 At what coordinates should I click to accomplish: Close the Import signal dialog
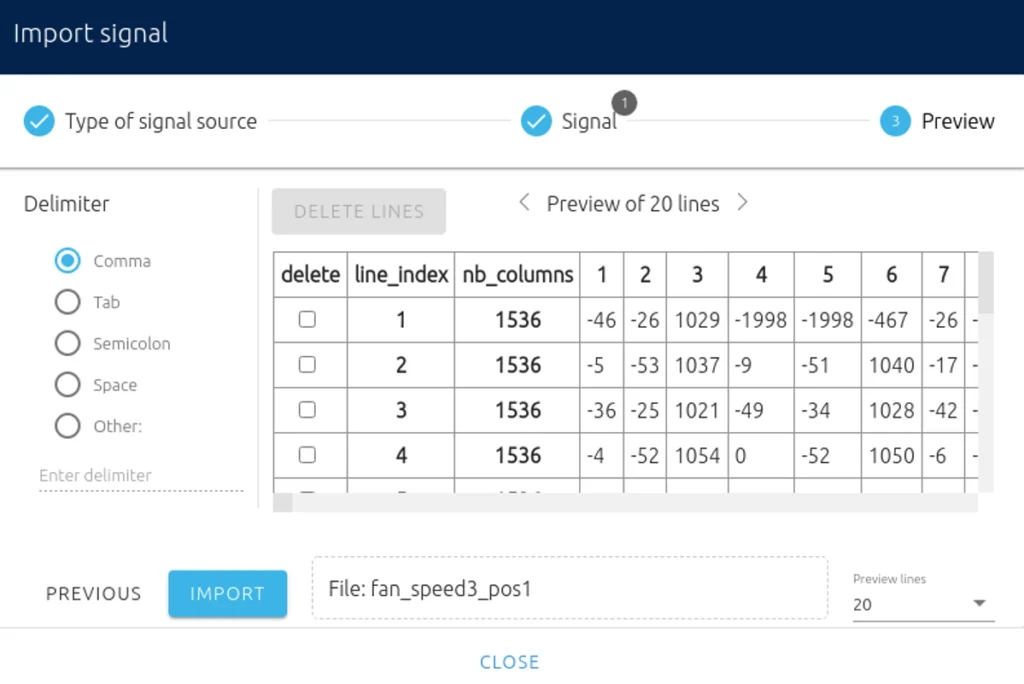coord(509,662)
